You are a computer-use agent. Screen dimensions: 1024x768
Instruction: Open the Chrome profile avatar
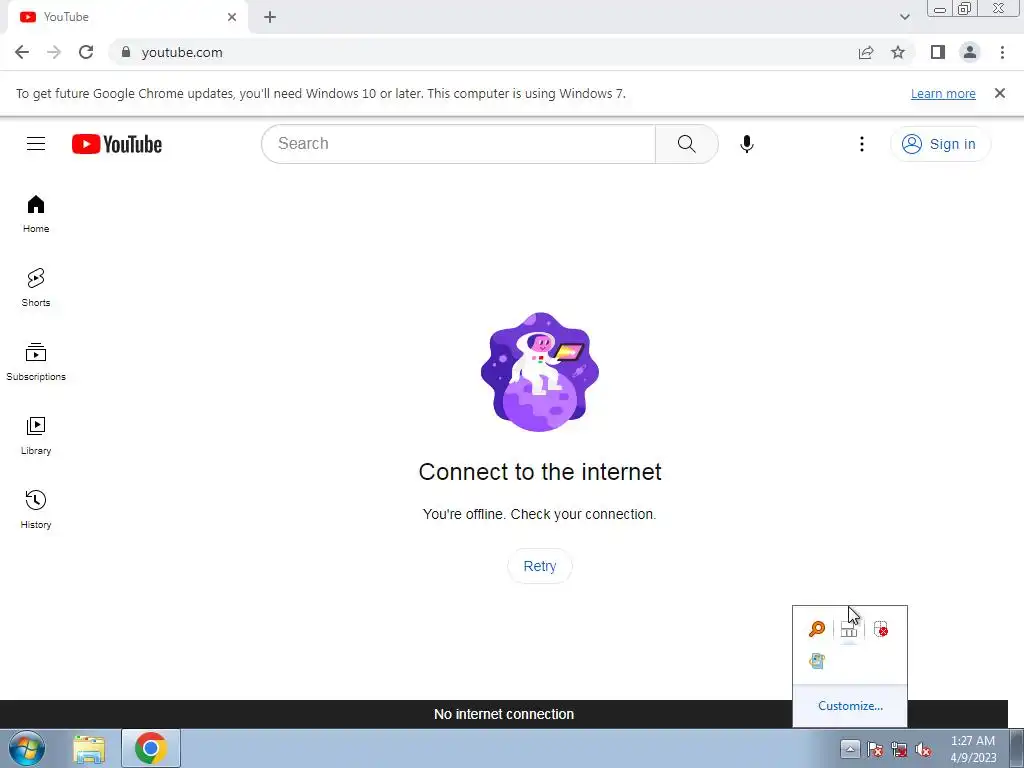pos(970,52)
